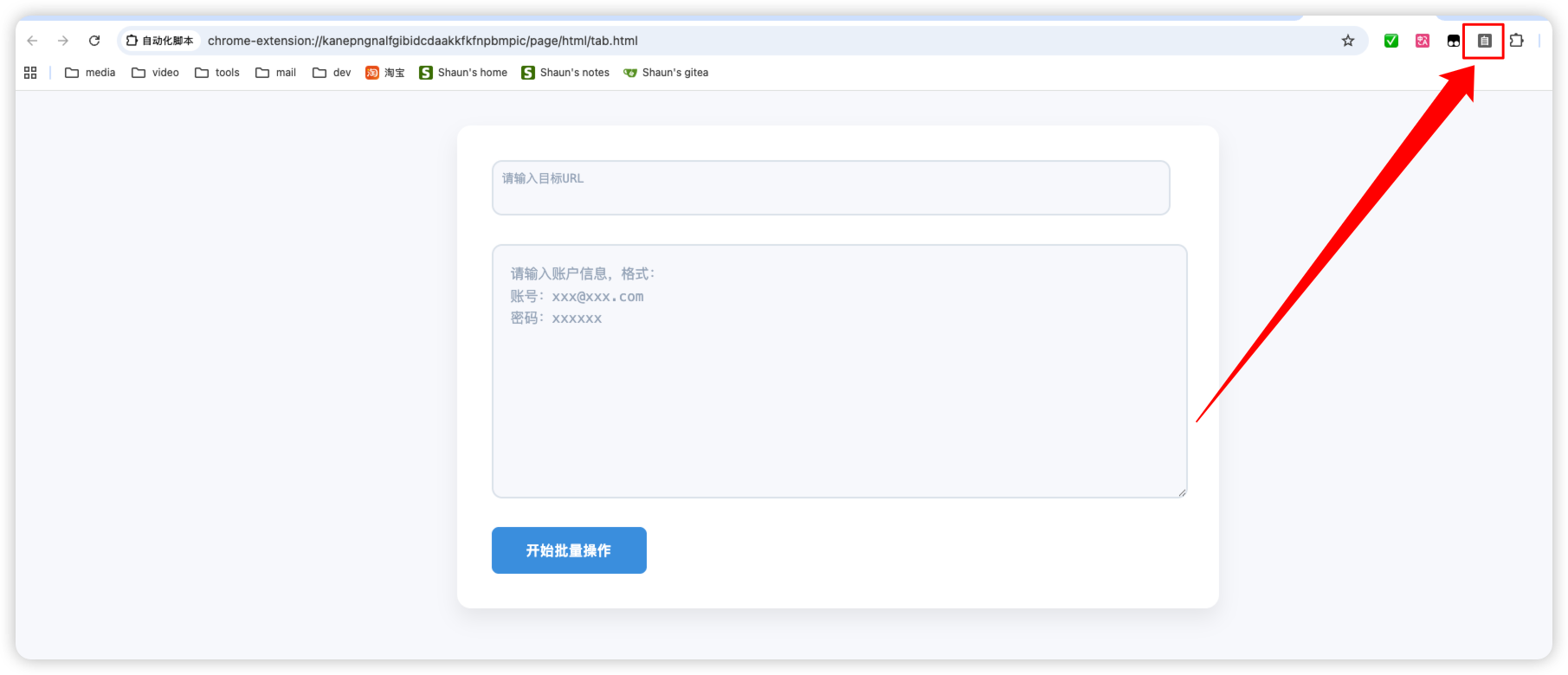This screenshot has height=675, width=1568.
Task: Click the black Tampermonkey extension icon
Action: (x=1453, y=41)
